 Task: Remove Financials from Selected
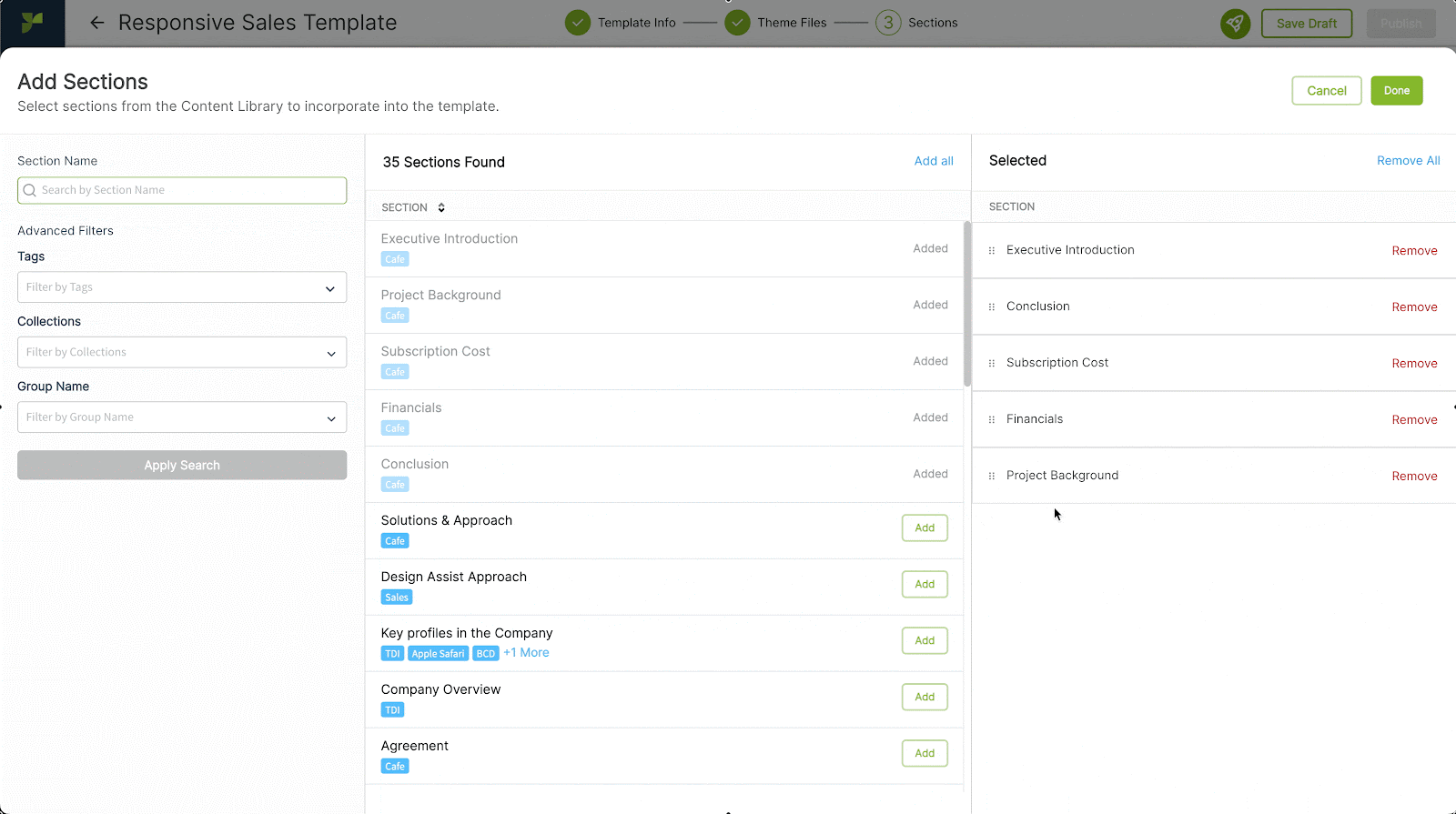point(1414,420)
